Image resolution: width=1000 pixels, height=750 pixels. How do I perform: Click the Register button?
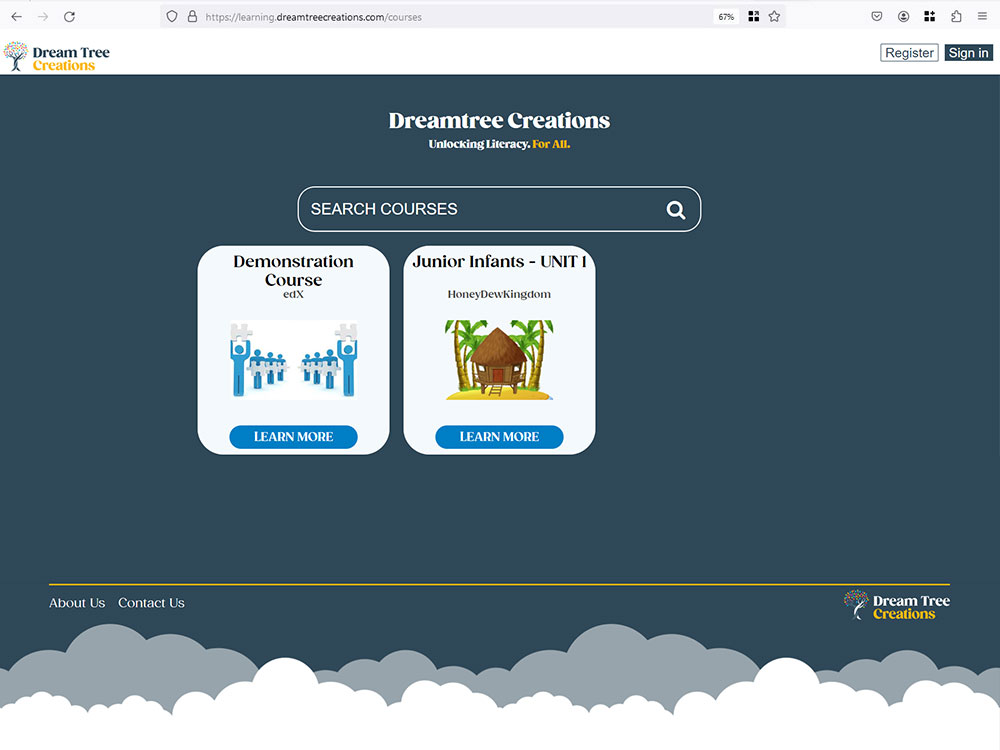point(908,52)
